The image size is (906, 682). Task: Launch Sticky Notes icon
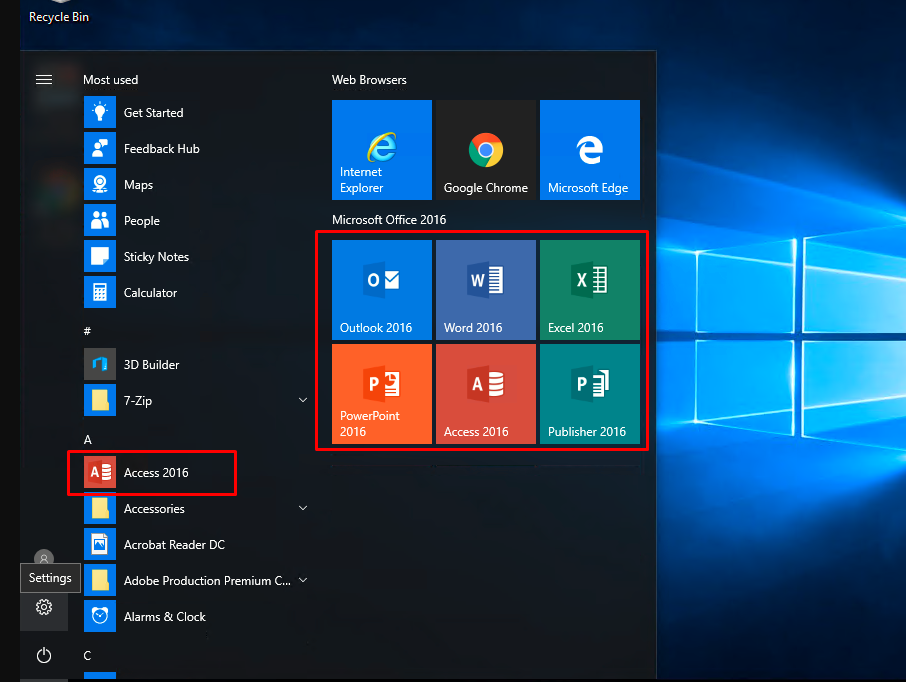point(99,256)
